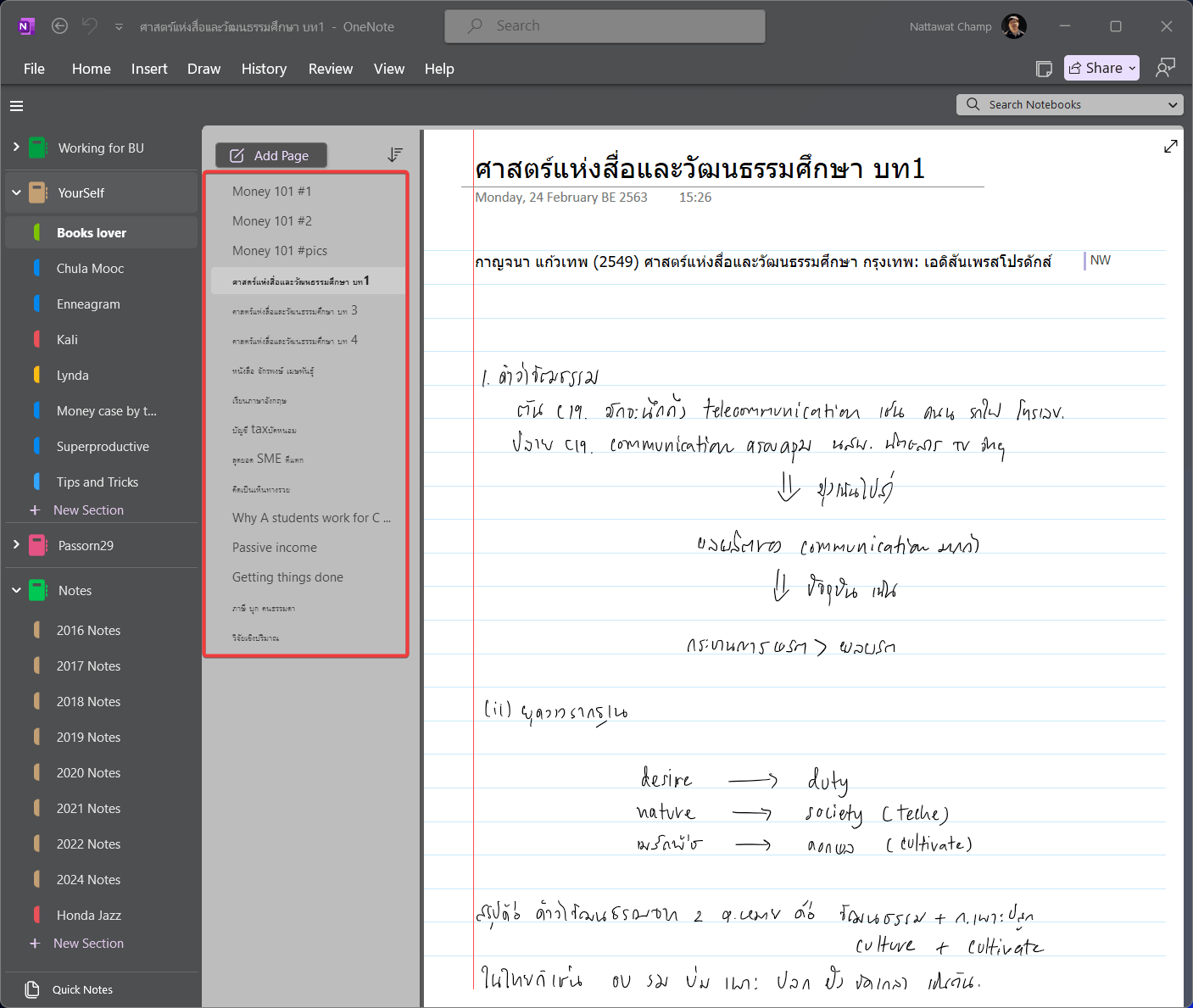Select the Passive income page
Screen dimensions: 1193x1008
click(274, 547)
